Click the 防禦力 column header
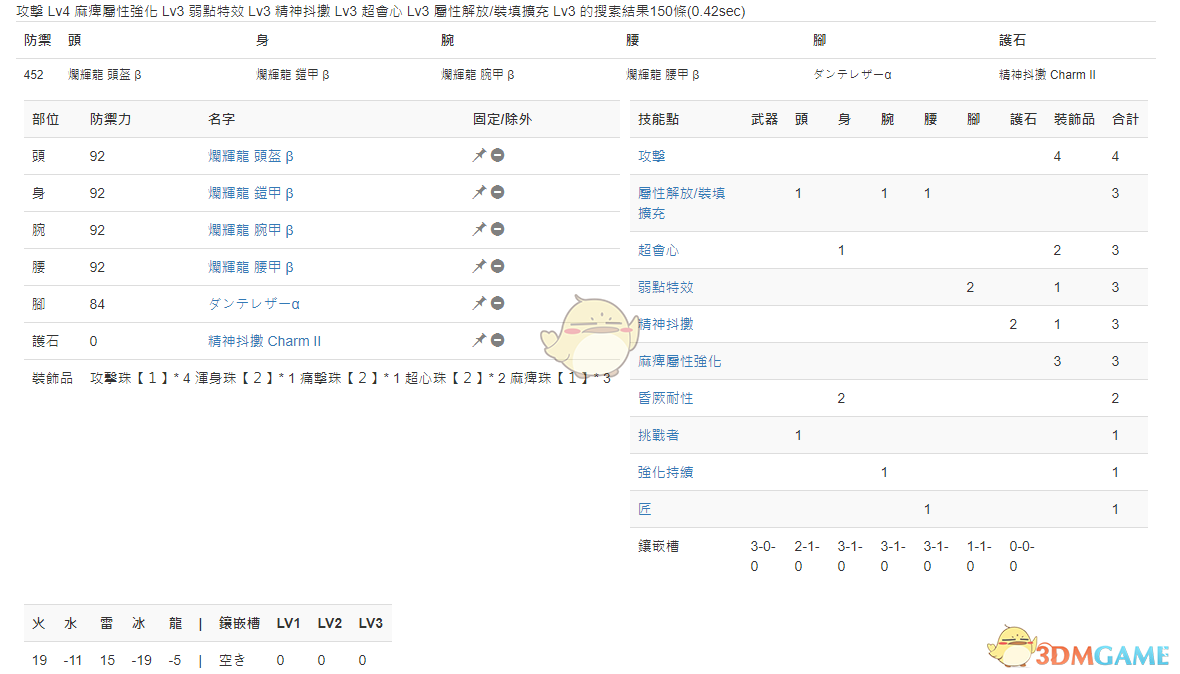This screenshot has width=1180, height=674. 111,119
